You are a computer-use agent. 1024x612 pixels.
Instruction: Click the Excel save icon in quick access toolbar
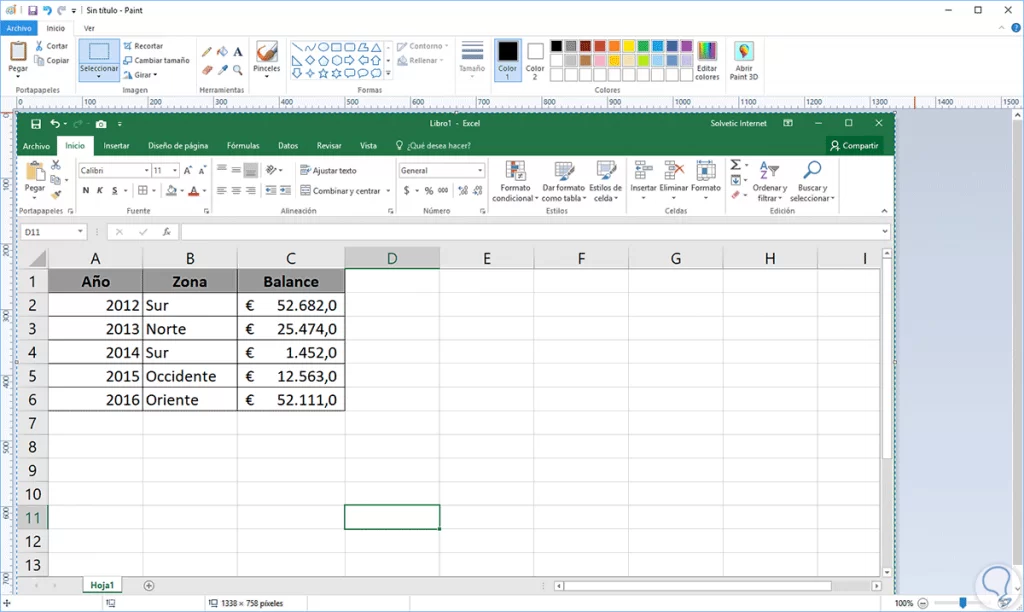36,123
